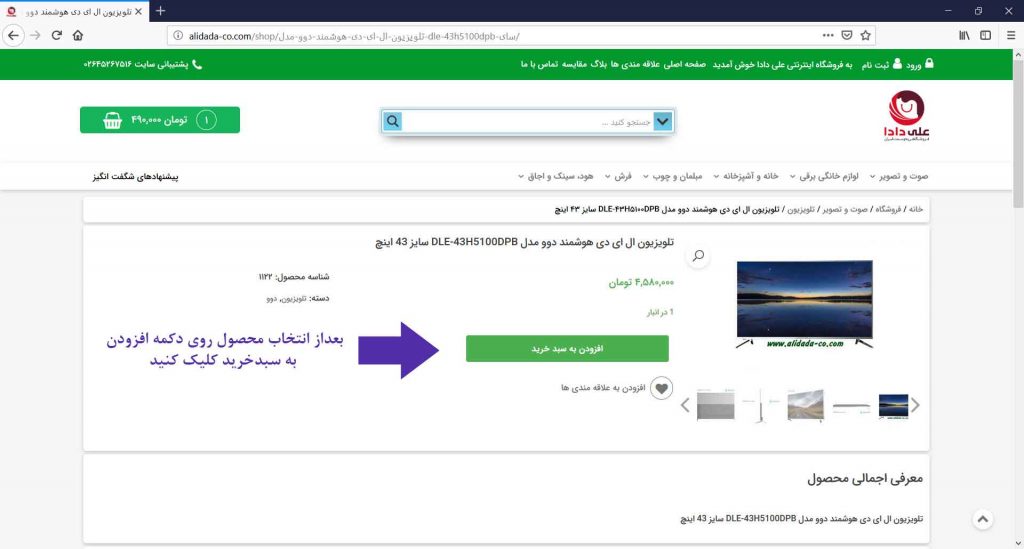Expand مبلمان و چوب category menu
The height and width of the screenshot is (549, 1024).
click(673, 176)
